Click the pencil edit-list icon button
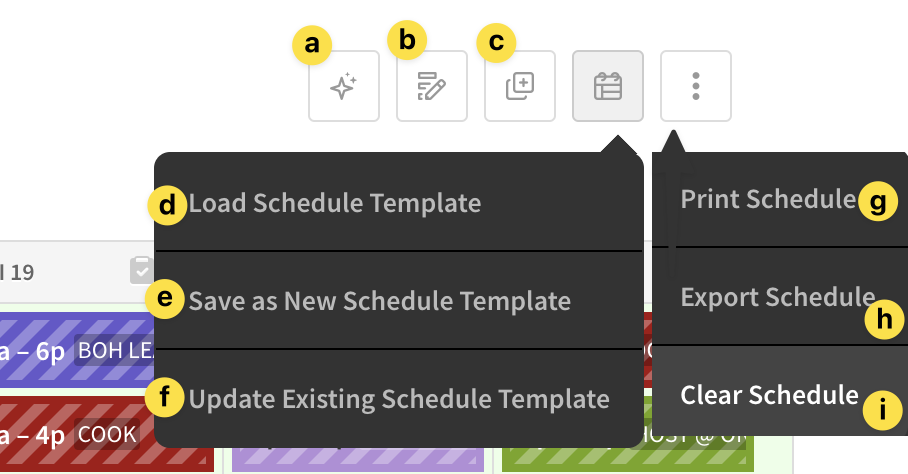This screenshot has height=474, width=908. (x=432, y=86)
